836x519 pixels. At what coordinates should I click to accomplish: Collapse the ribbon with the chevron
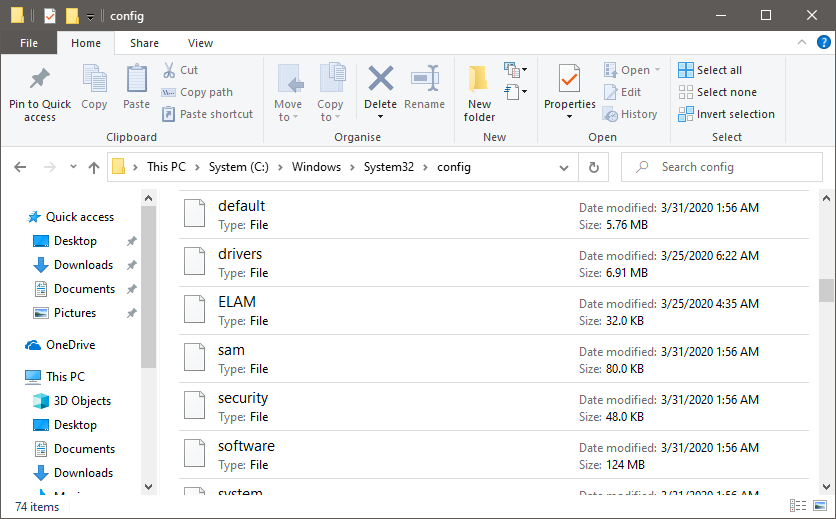[x=801, y=42]
